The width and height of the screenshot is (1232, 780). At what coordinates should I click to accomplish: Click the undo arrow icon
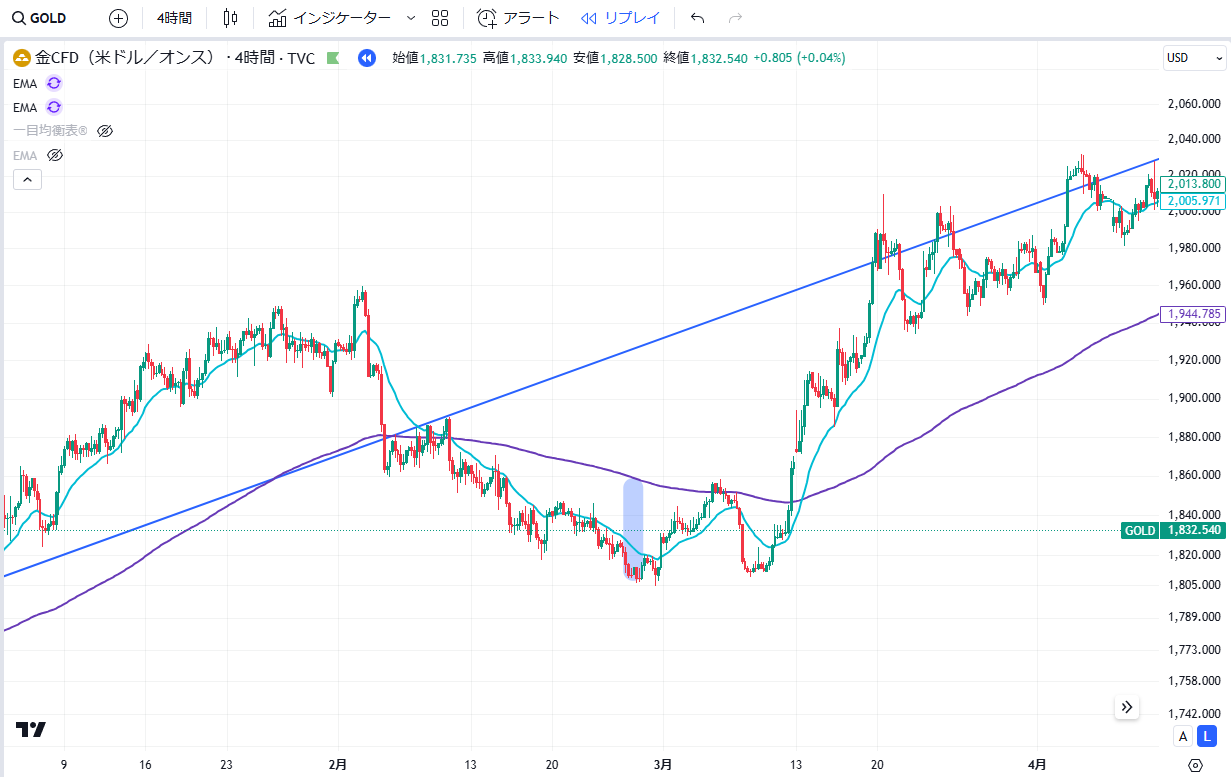click(x=698, y=18)
